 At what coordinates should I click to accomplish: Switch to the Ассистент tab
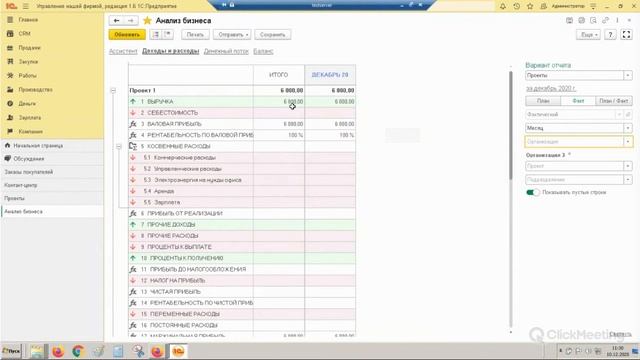(x=123, y=51)
